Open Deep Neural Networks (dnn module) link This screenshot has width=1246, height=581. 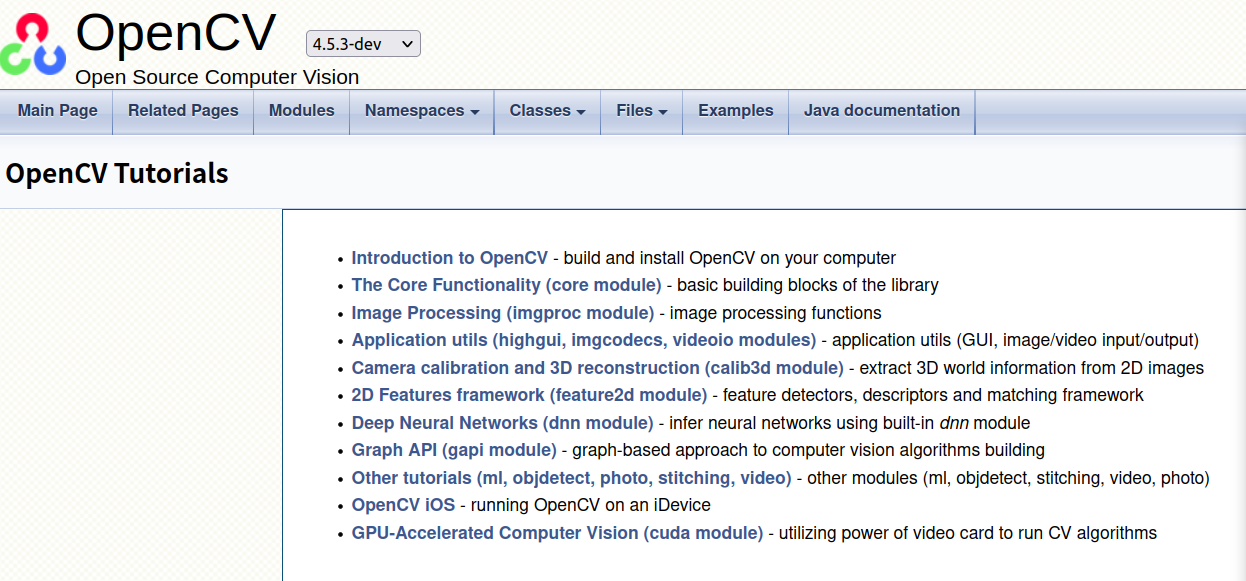tap(503, 423)
